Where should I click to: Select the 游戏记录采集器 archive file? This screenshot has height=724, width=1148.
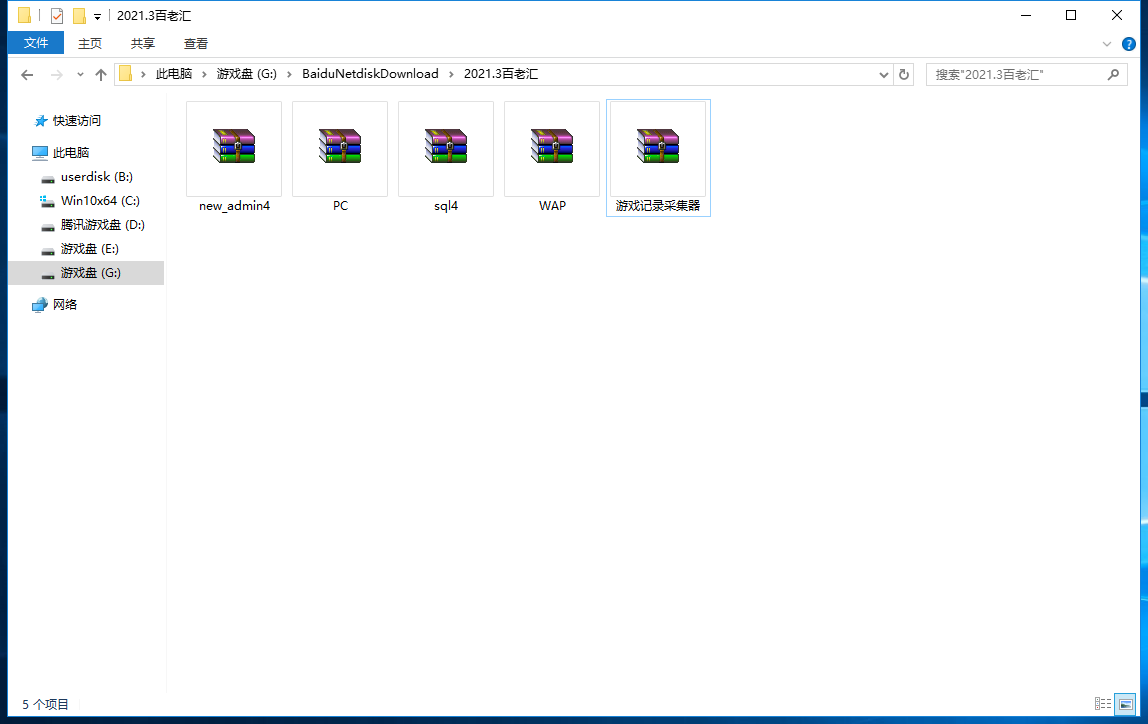point(658,148)
